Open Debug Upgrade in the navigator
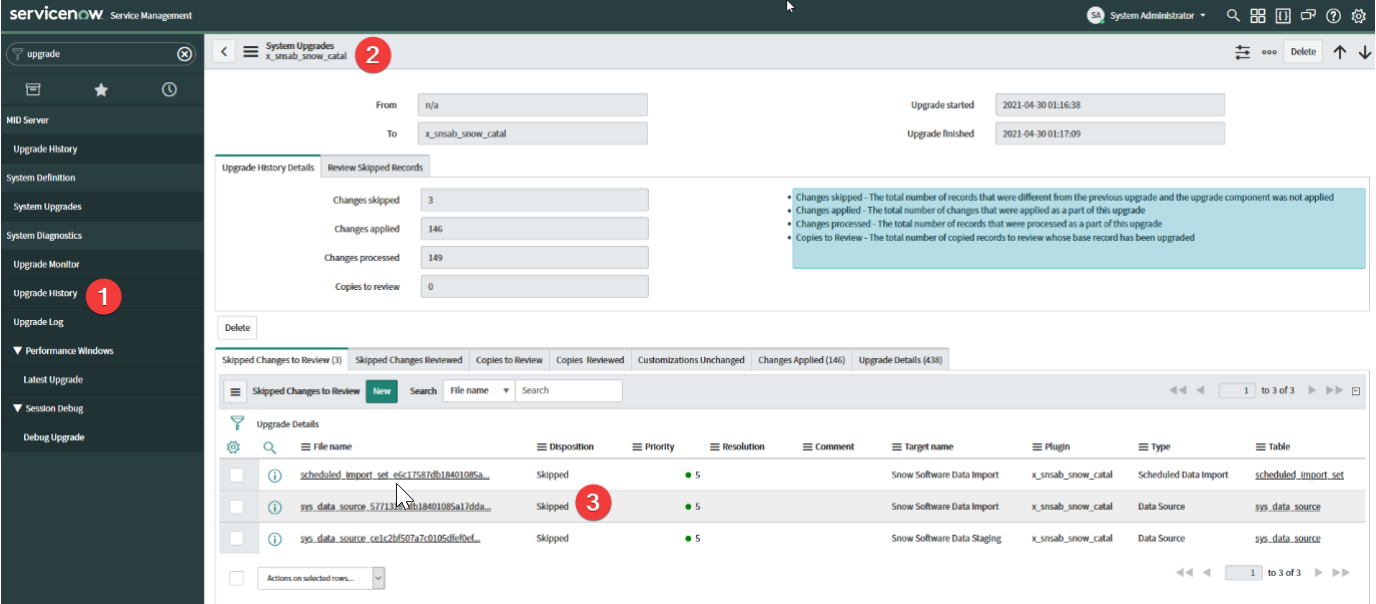 pyautogui.click(x=54, y=437)
